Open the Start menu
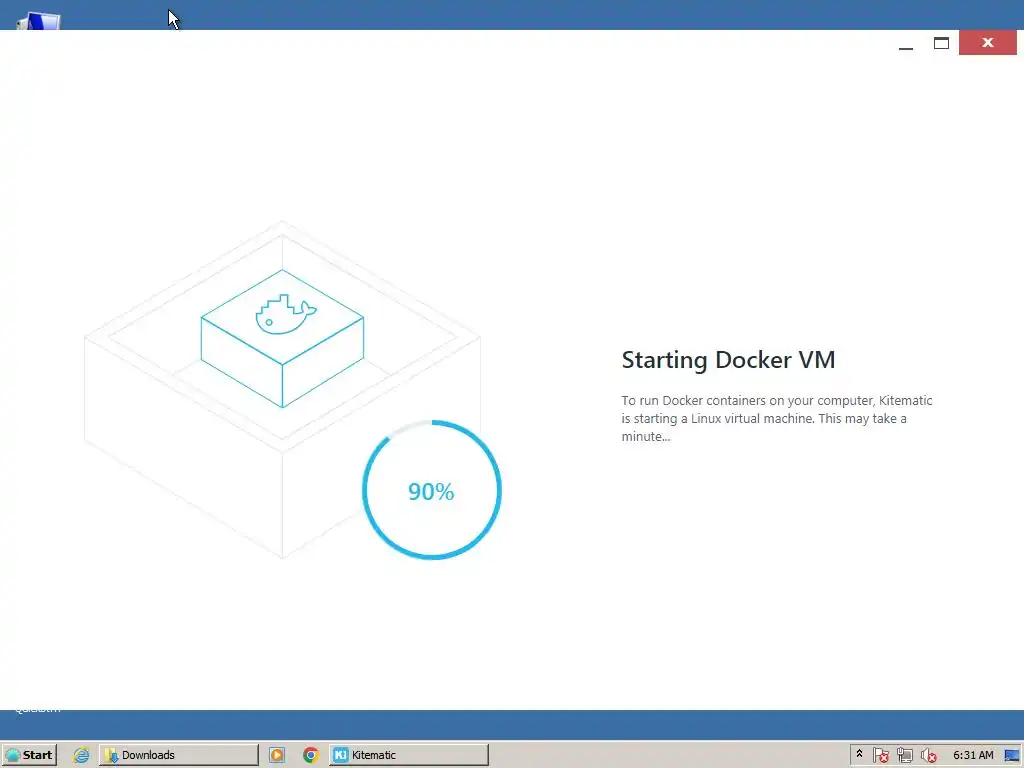The width and height of the screenshot is (1024, 768). coord(29,755)
